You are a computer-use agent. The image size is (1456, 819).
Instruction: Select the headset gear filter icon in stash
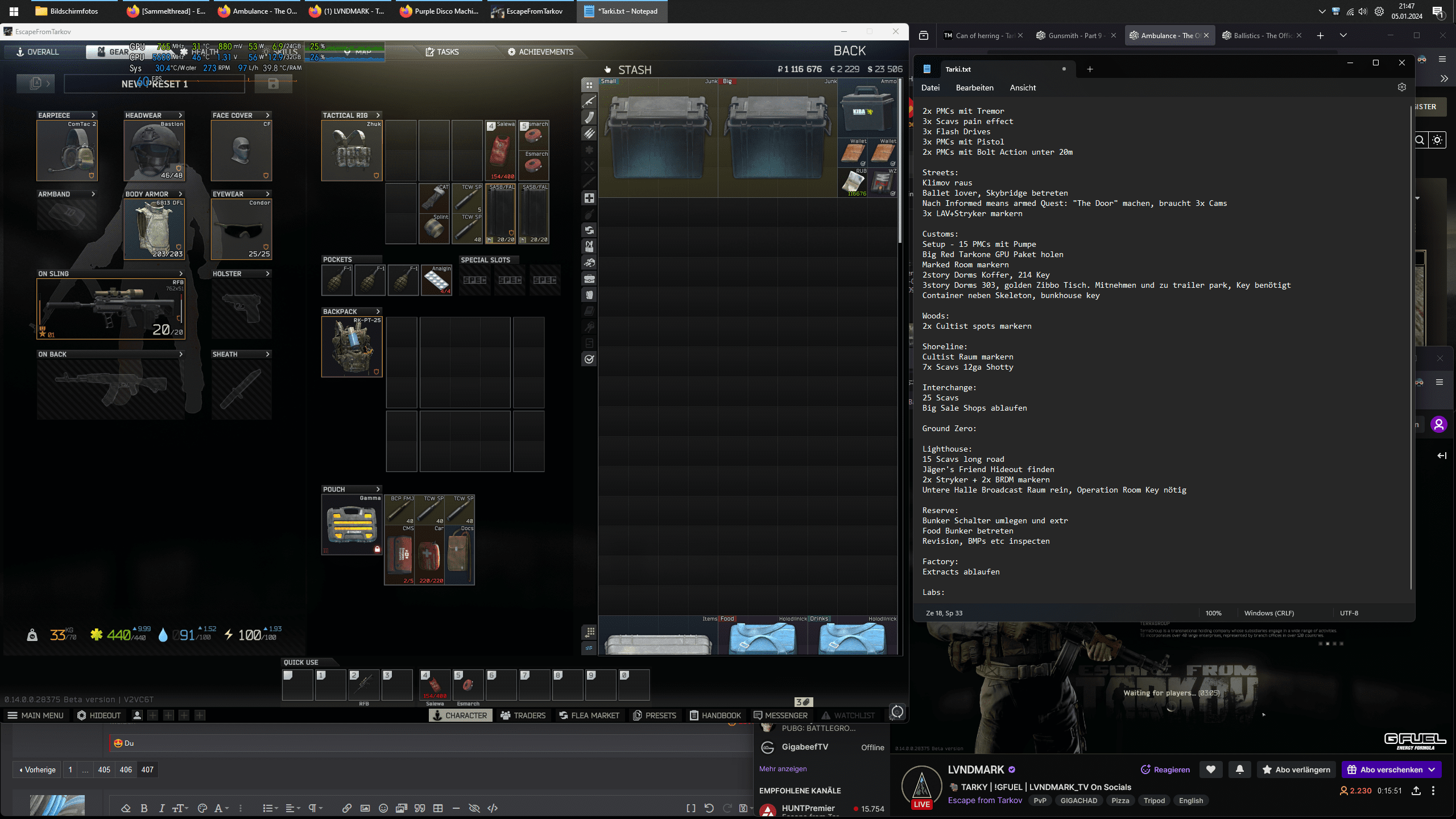click(x=589, y=262)
